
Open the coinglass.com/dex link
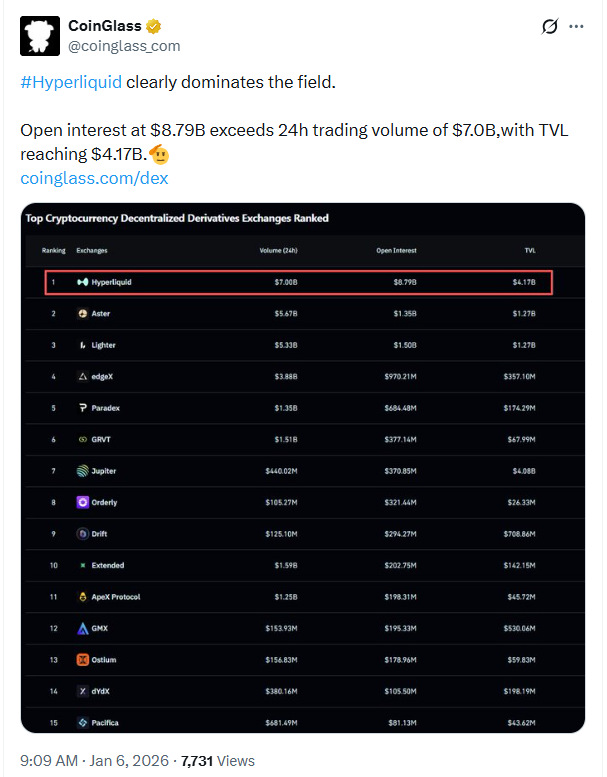[94, 178]
